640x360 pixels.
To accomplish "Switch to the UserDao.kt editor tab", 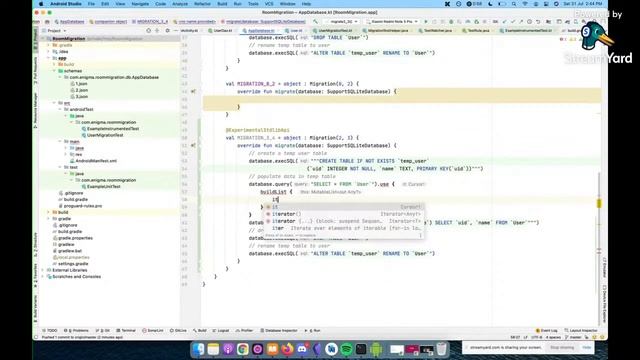I will coord(220,31).
